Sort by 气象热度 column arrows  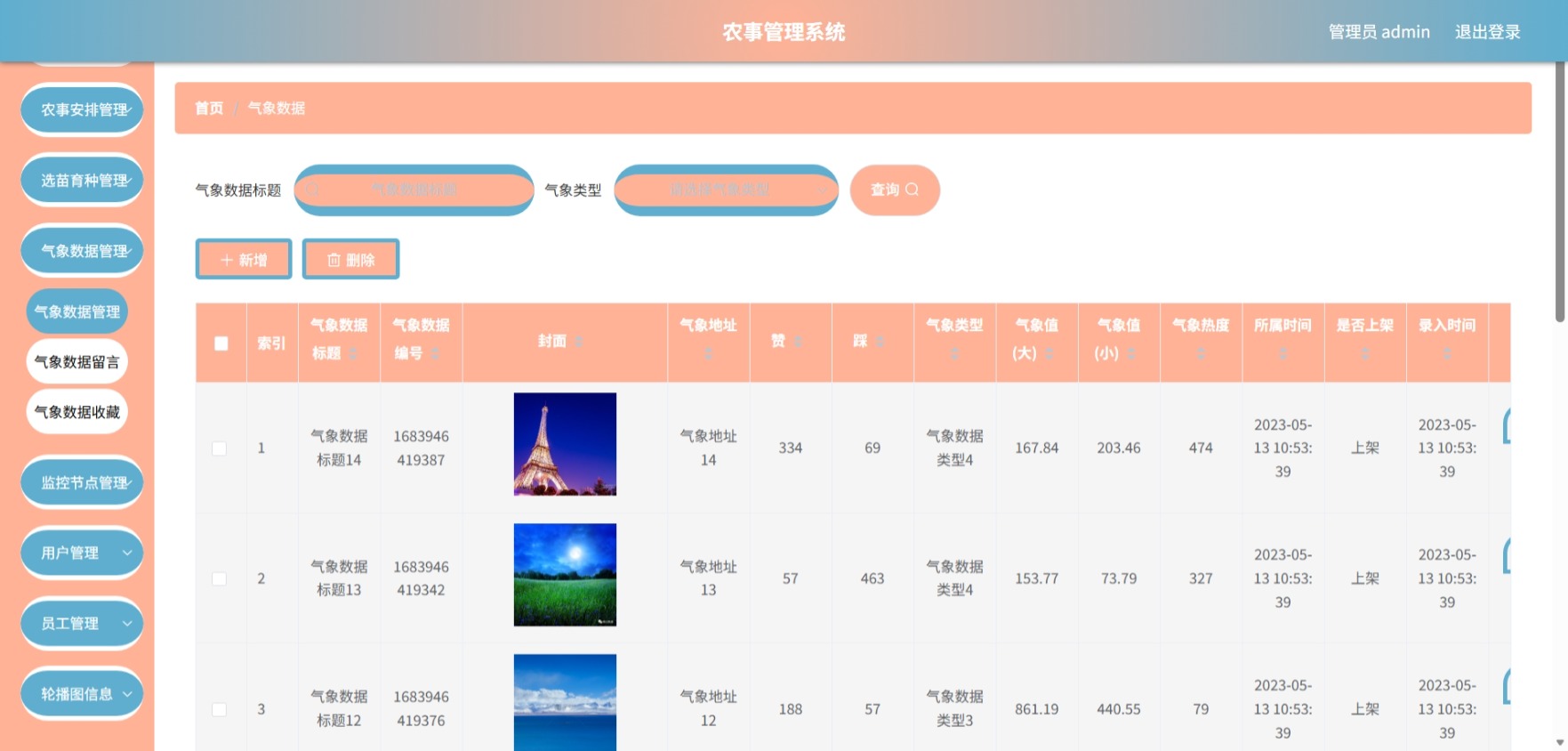[1201, 353]
